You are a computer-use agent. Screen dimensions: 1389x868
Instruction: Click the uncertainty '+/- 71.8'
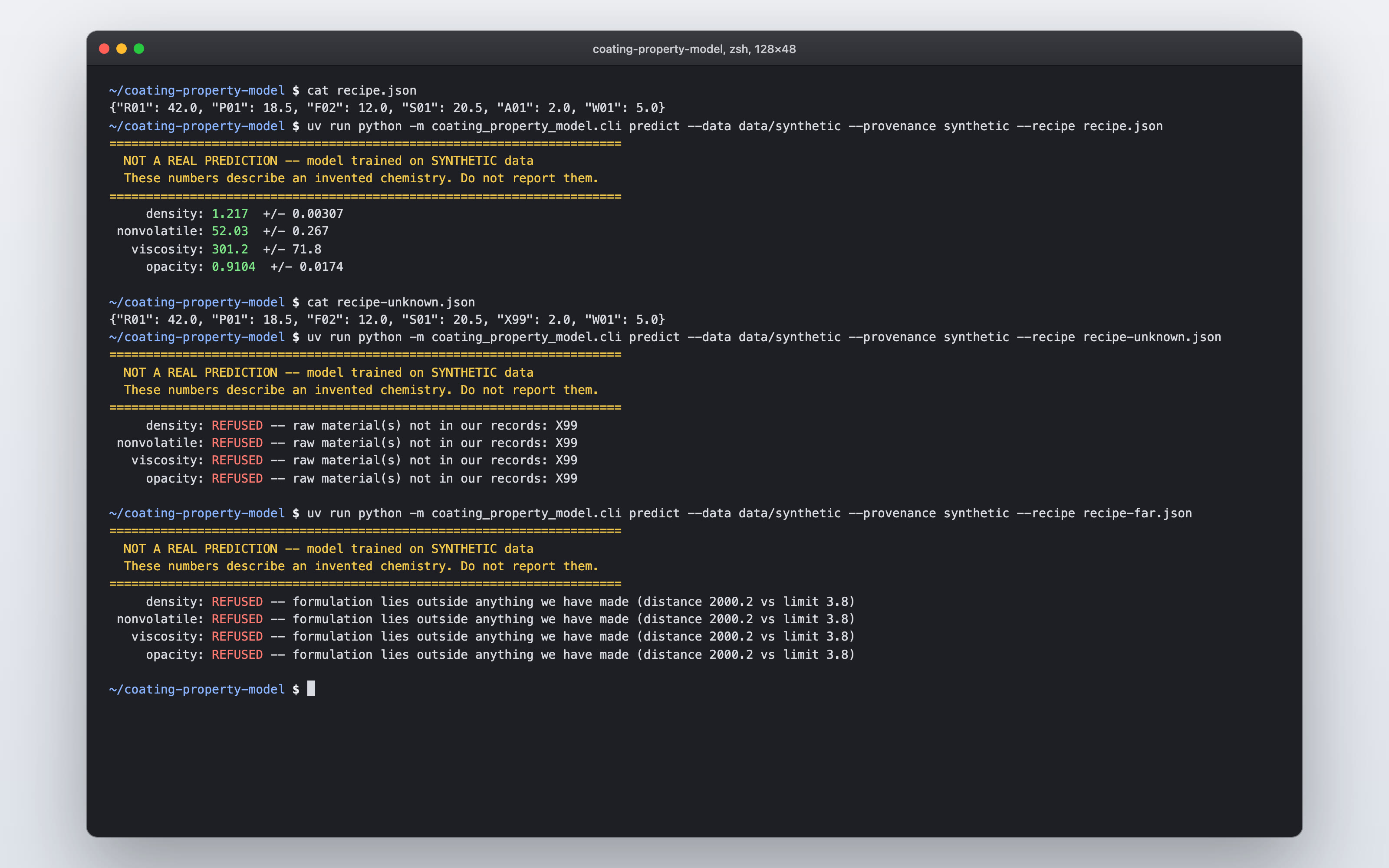coord(292,250)
